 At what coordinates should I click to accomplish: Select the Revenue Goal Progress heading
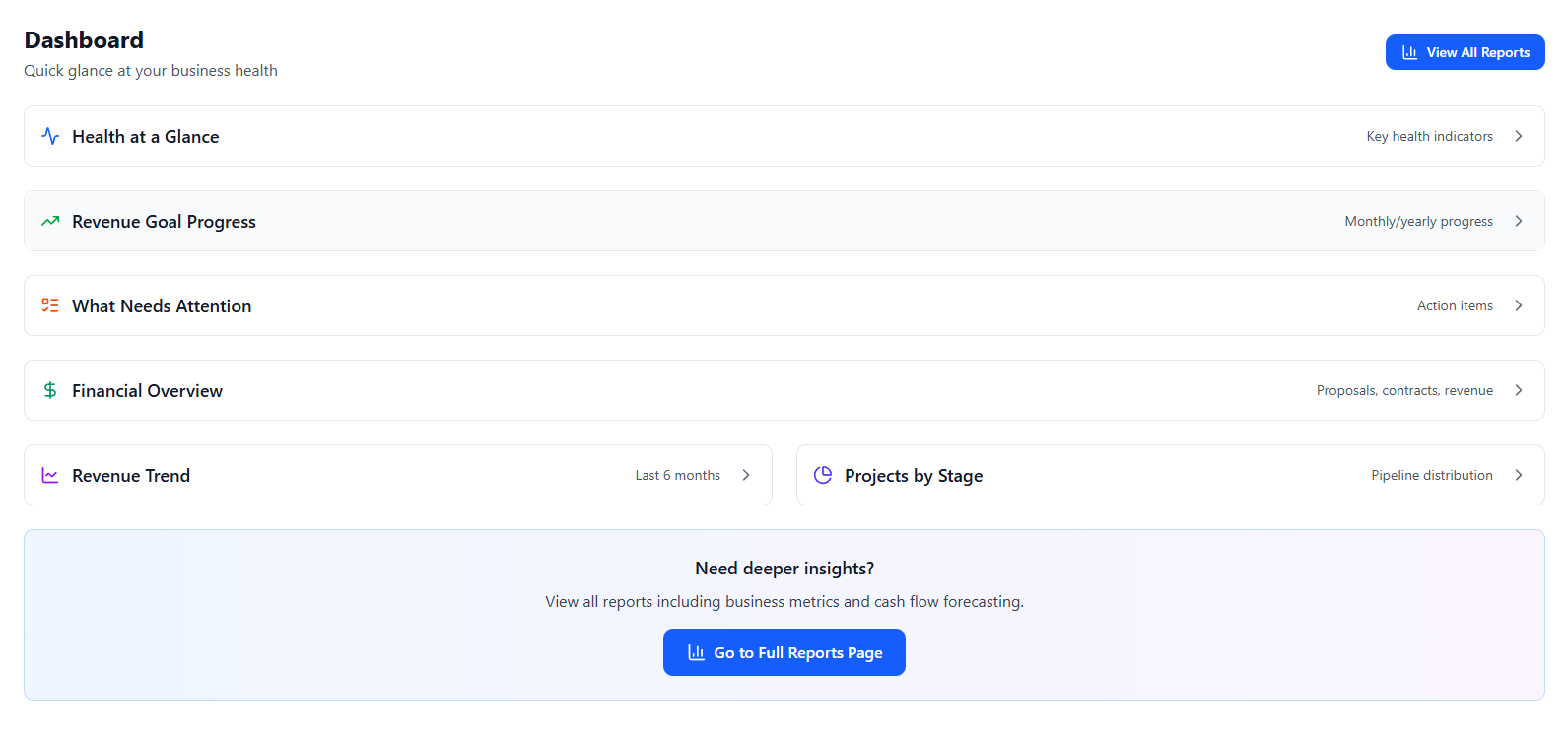point(164,222)
